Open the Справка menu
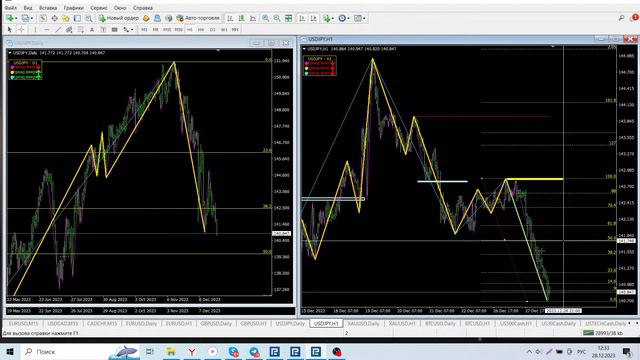The width and height of the screenshot is (640, 360). coord(143,8)
